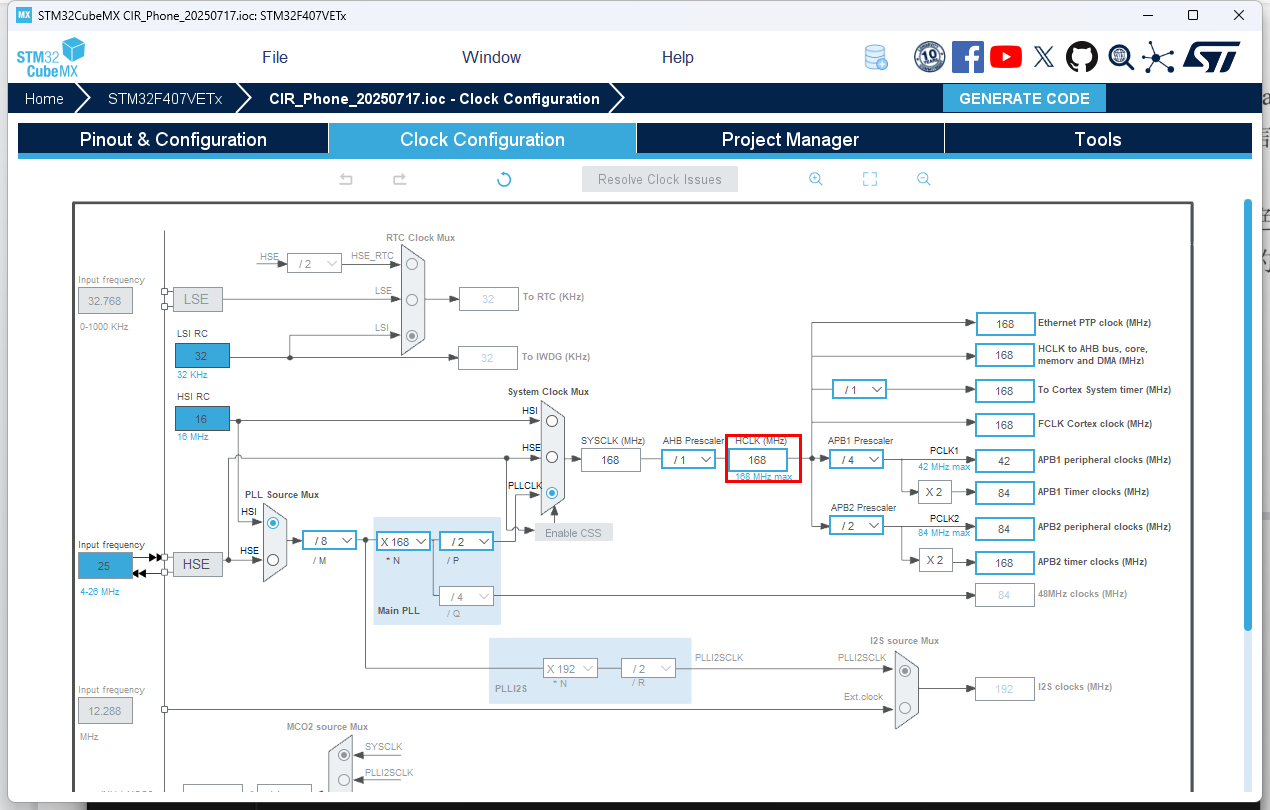Go to STM32F407VETx breadcrumb
This screenshot has height=810, width=1270.
tap(165, 98)
